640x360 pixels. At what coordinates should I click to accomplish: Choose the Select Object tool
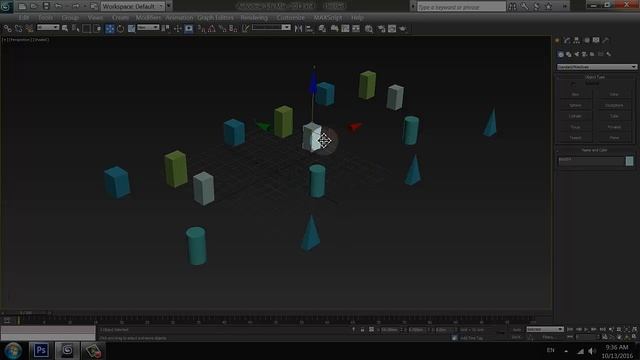[x=65, y=29]
